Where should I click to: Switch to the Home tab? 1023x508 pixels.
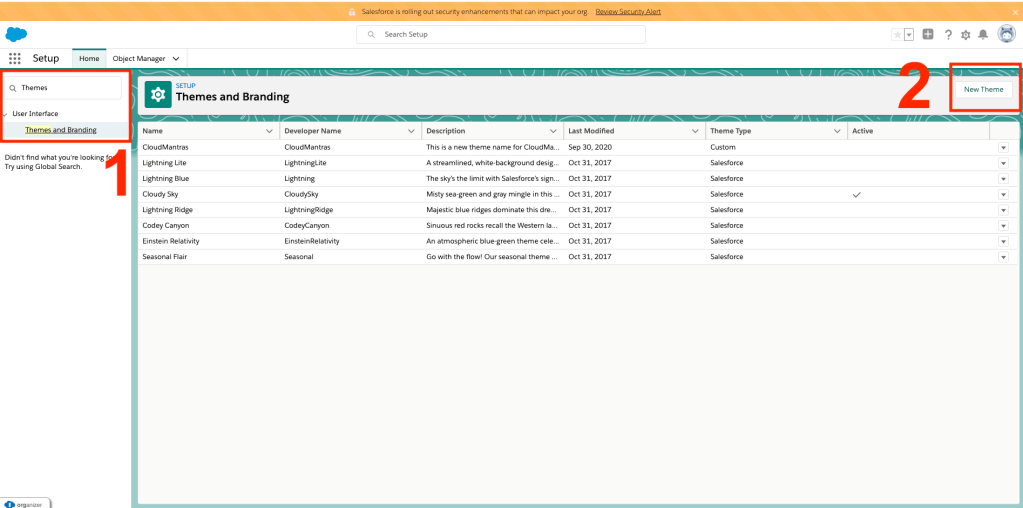coord(90,59)
